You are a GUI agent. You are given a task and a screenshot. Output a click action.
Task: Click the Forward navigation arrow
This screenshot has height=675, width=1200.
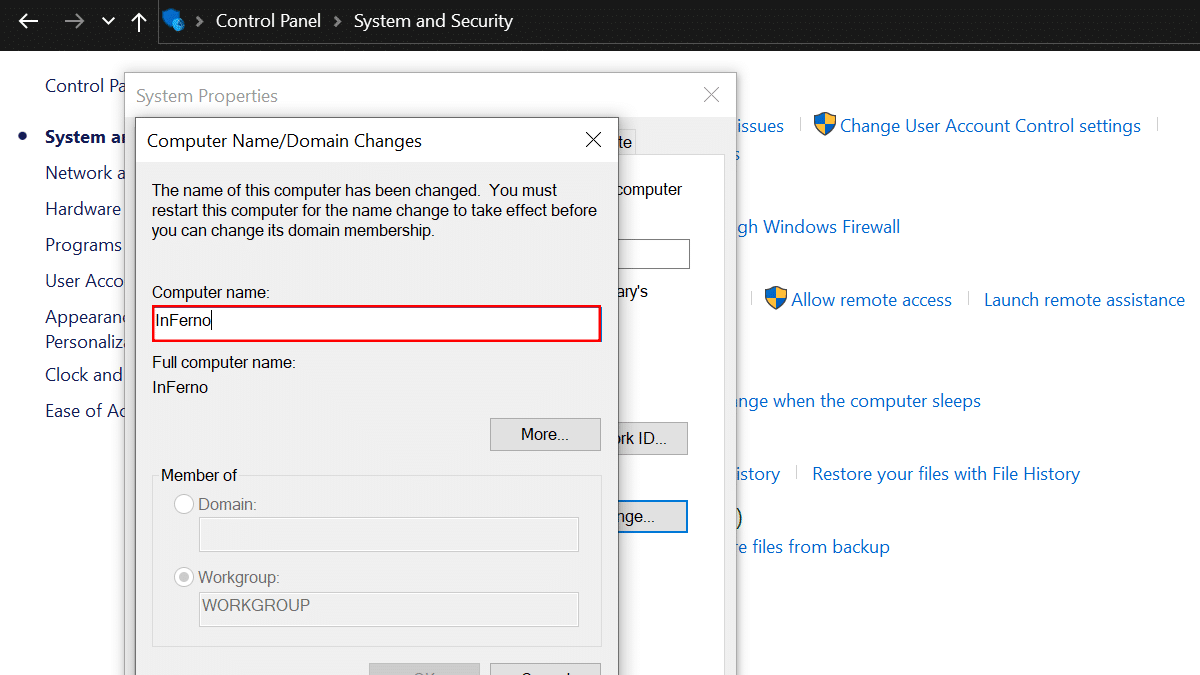point(74,21)
